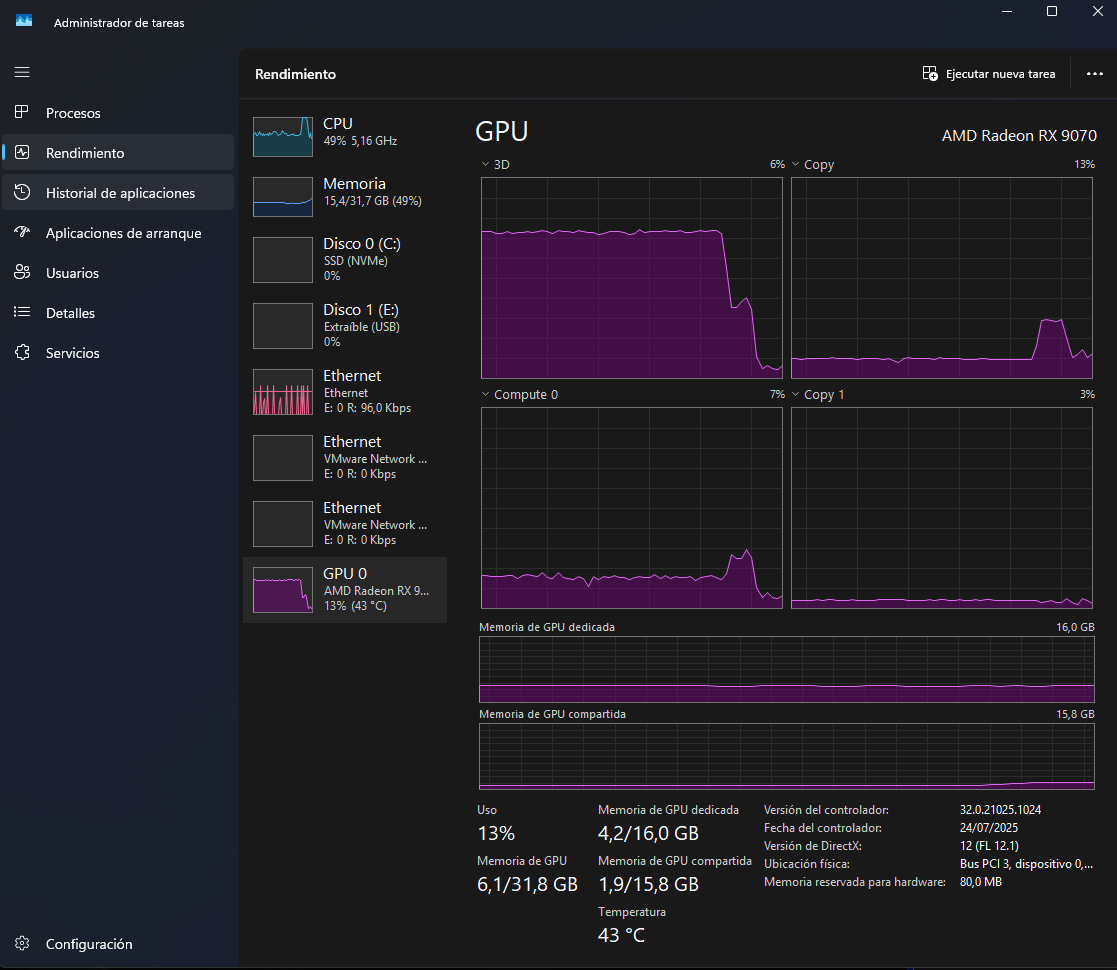Viewport: 1117px width, 970px height.
Task: Go to the Usuarios section icon
Action: click(22, 273)
